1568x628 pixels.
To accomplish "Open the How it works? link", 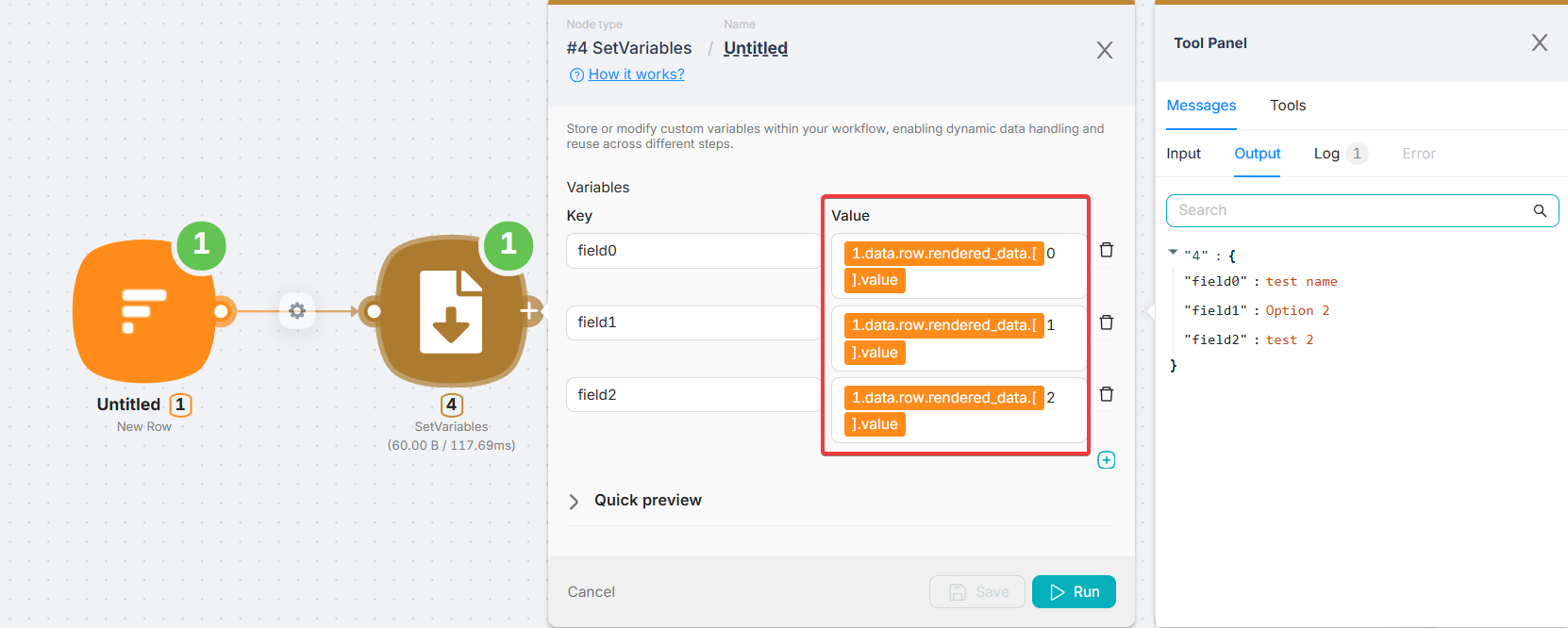I will [x=636, y=74].
